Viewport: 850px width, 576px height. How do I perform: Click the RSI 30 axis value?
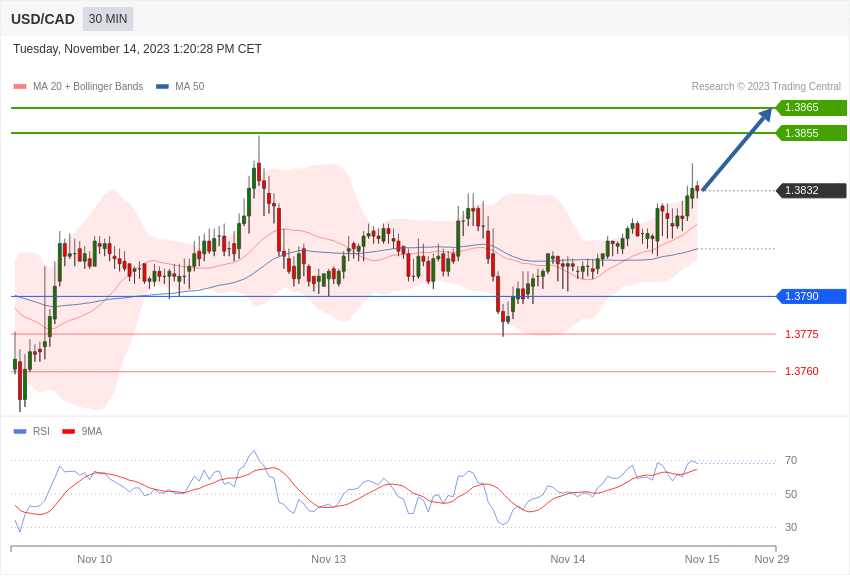coord(791,527)
